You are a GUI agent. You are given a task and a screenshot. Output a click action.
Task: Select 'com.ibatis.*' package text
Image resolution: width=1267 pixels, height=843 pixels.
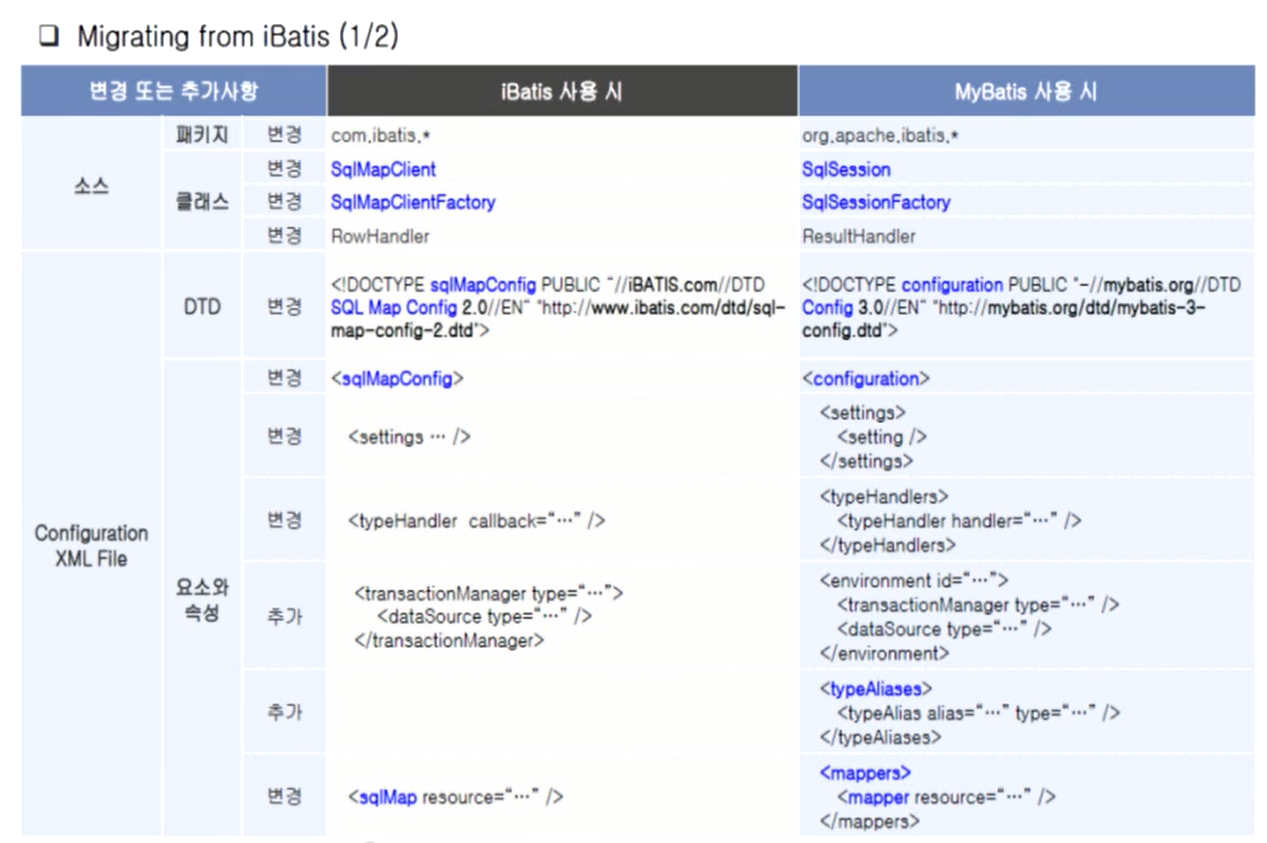(x=379, y=135)
